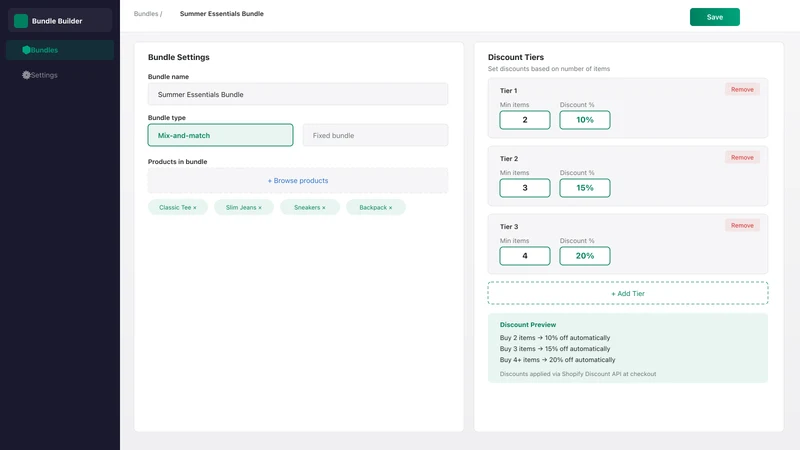Edit Tier 3 Min items field
Screen dimensions: 800x450
(524, 256)
